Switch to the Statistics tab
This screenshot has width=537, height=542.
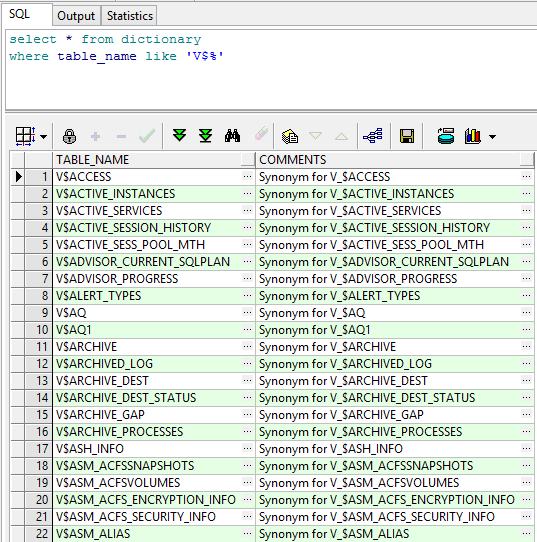[x=130, y=16]
